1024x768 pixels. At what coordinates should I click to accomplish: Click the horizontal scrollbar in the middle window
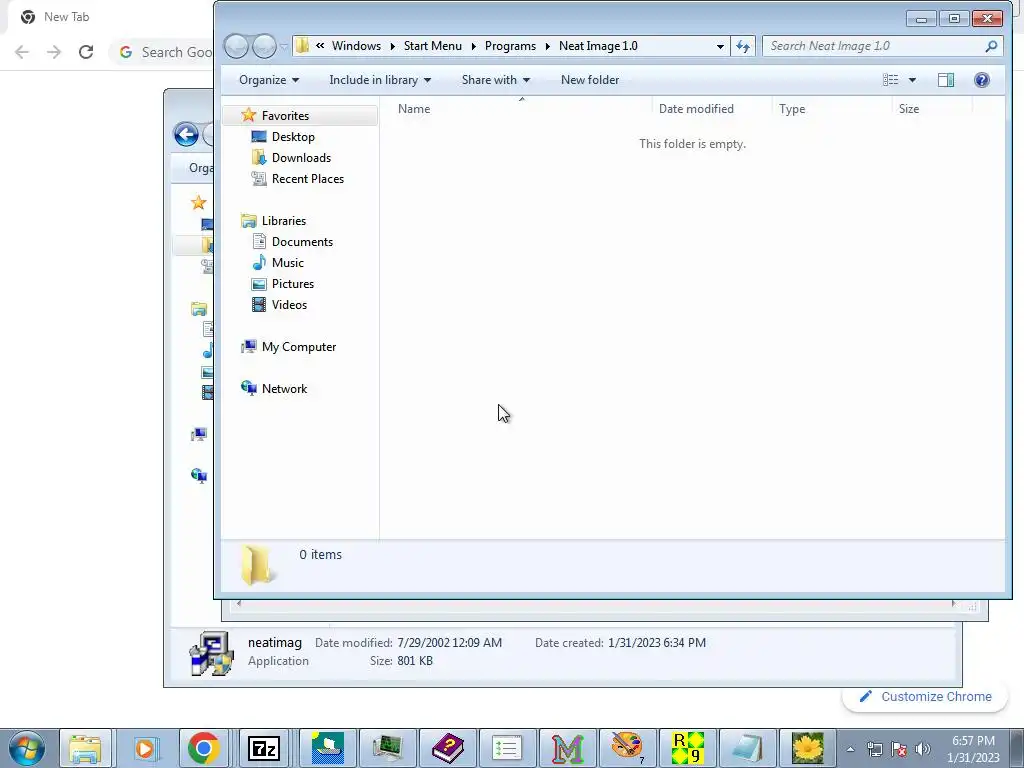click(x=596, y=603)
